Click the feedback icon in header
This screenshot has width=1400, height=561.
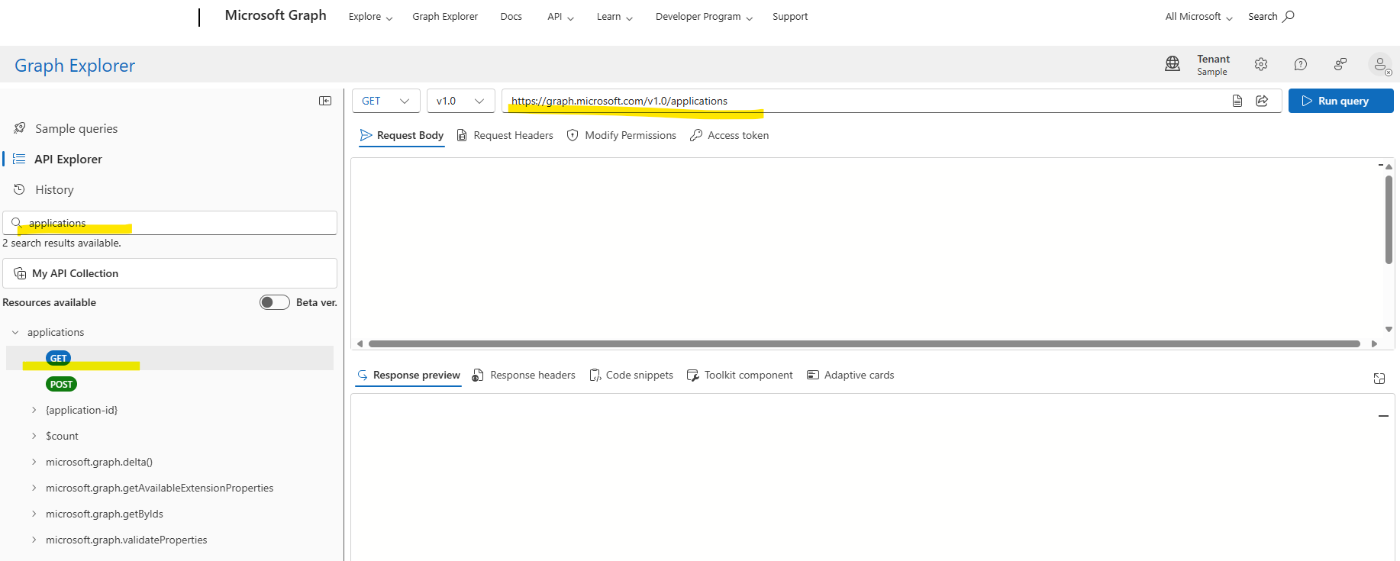(x=1340, y=64)
